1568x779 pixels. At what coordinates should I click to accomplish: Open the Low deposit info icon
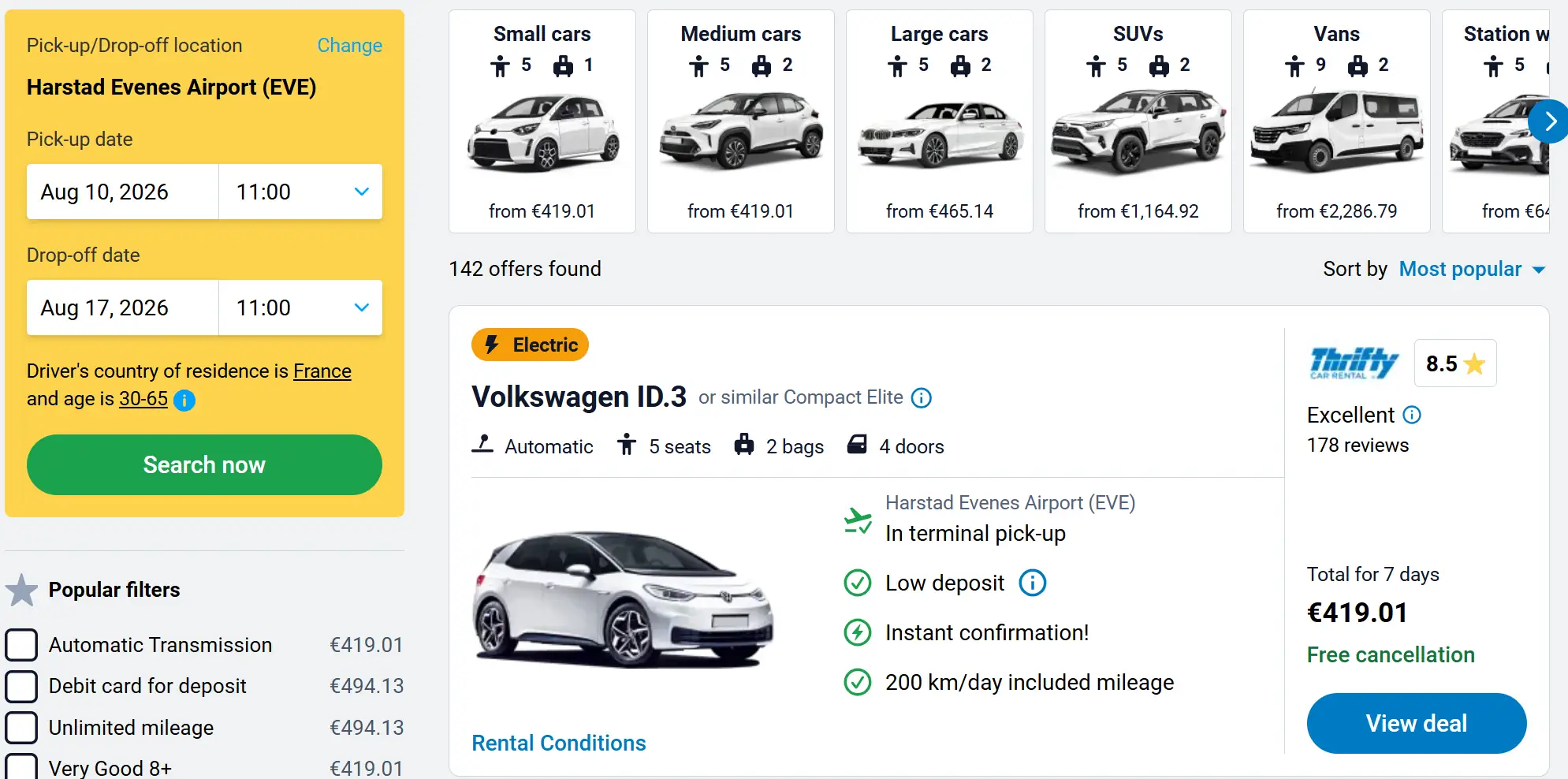1032,583
